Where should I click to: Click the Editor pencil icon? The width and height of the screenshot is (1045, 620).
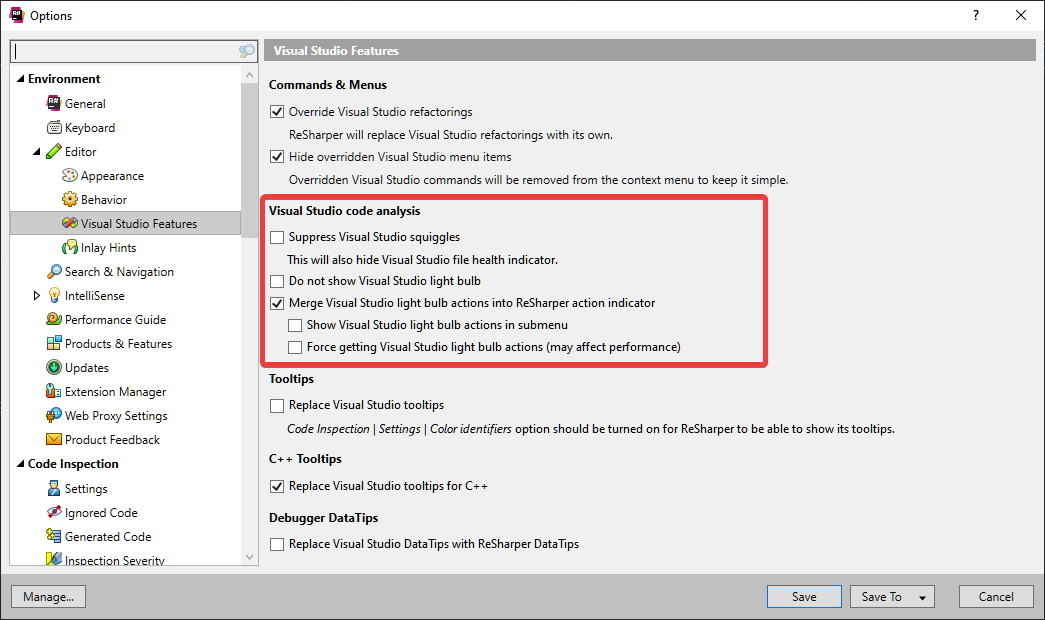click(54, 151)
